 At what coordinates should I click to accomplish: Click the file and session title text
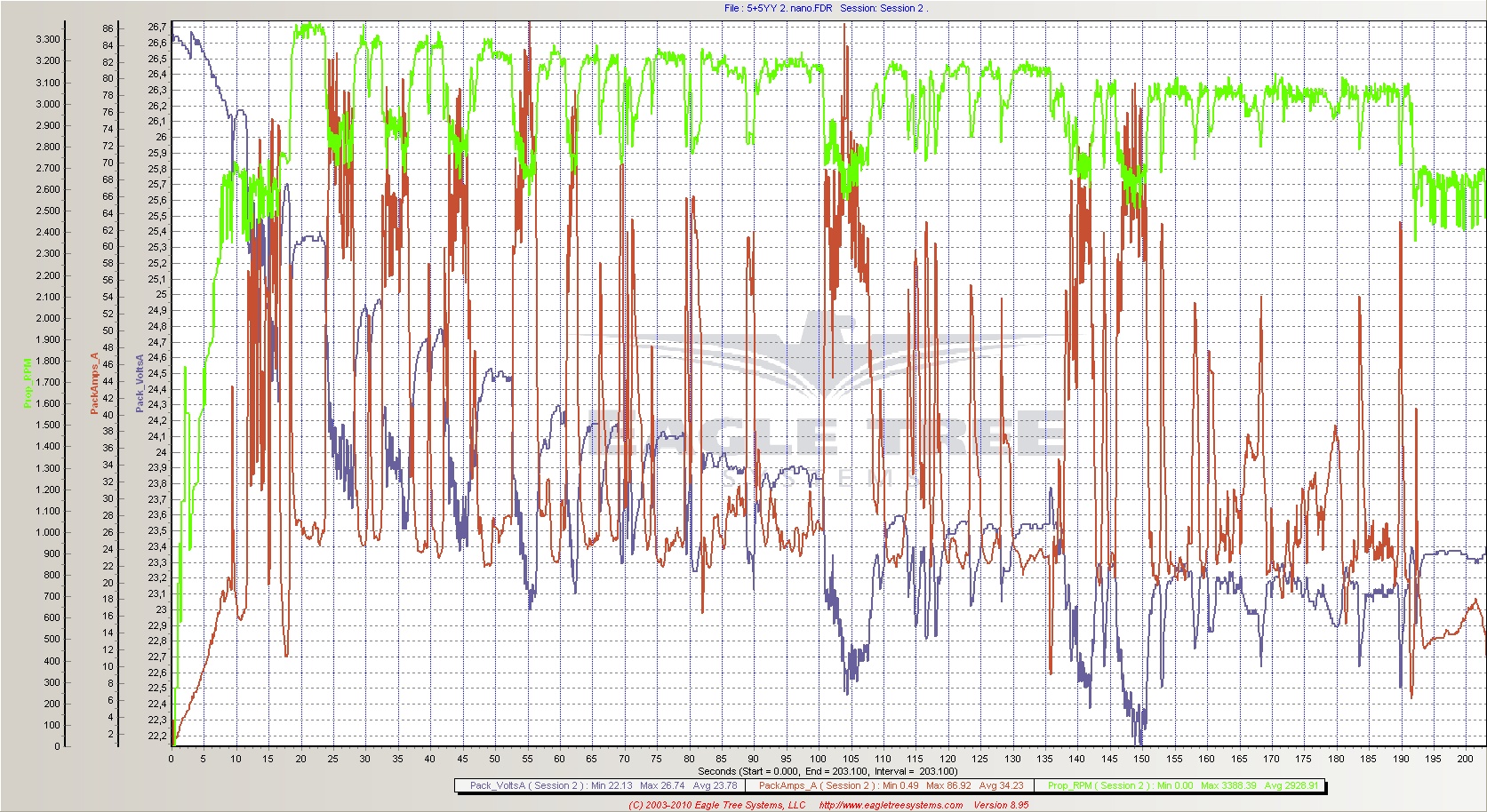click(826, 8)
